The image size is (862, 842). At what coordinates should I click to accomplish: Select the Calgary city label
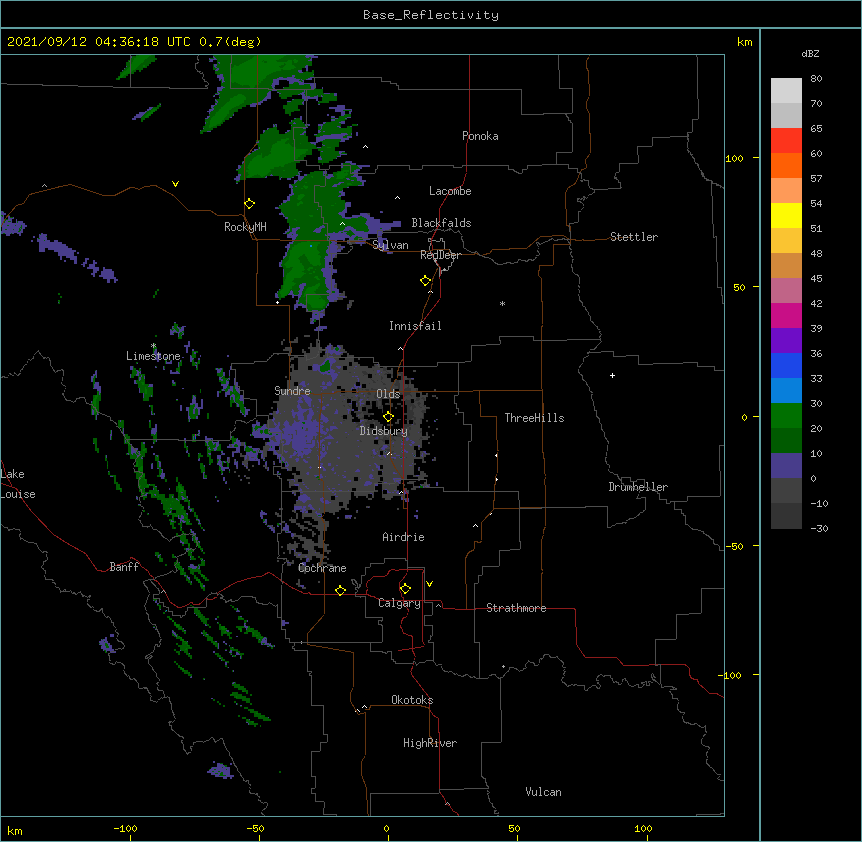pyautogui.click(x=400, y=603)
